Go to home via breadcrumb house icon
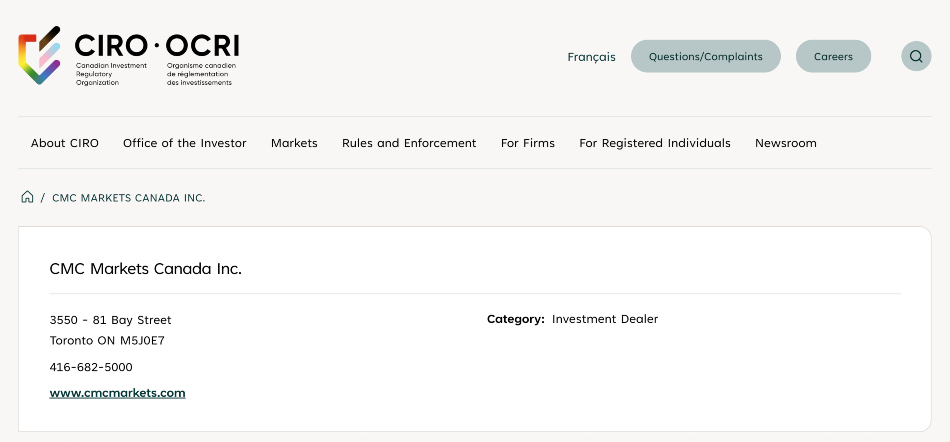This screenshot has width=950, height=442. 27,197
